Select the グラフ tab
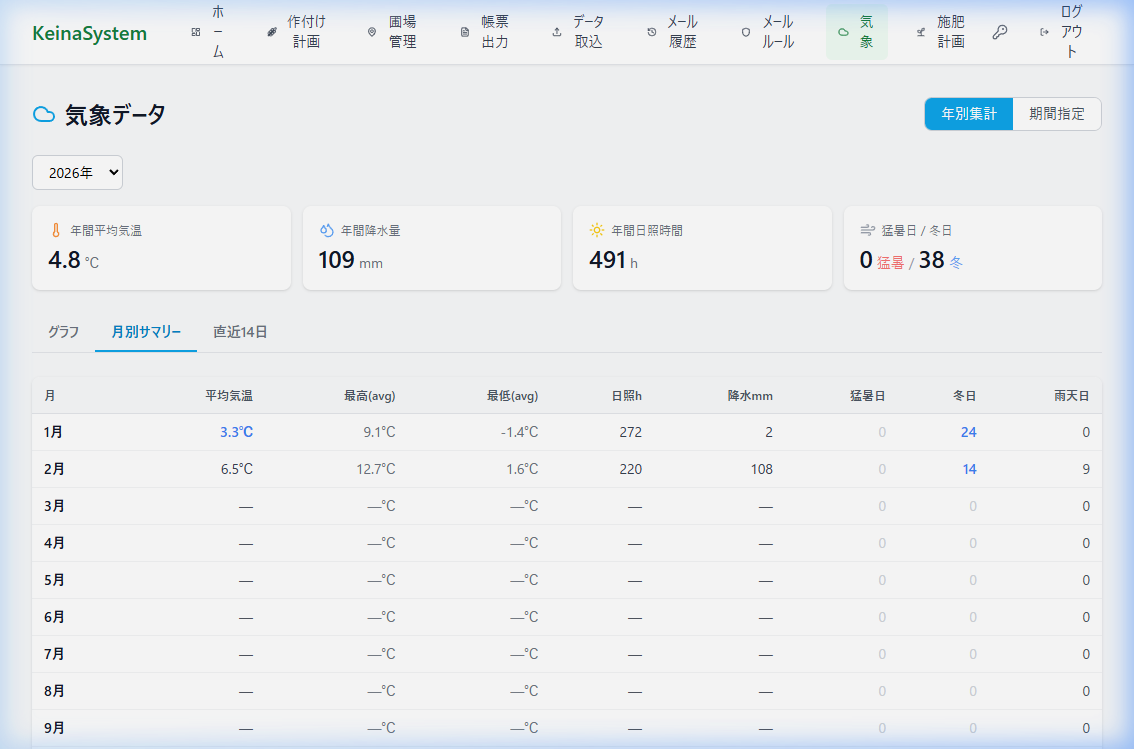 point(63,332)
